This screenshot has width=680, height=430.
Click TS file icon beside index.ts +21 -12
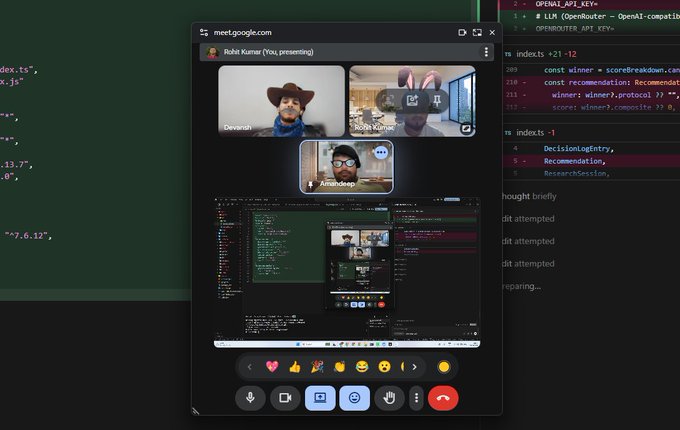[508, 54]
